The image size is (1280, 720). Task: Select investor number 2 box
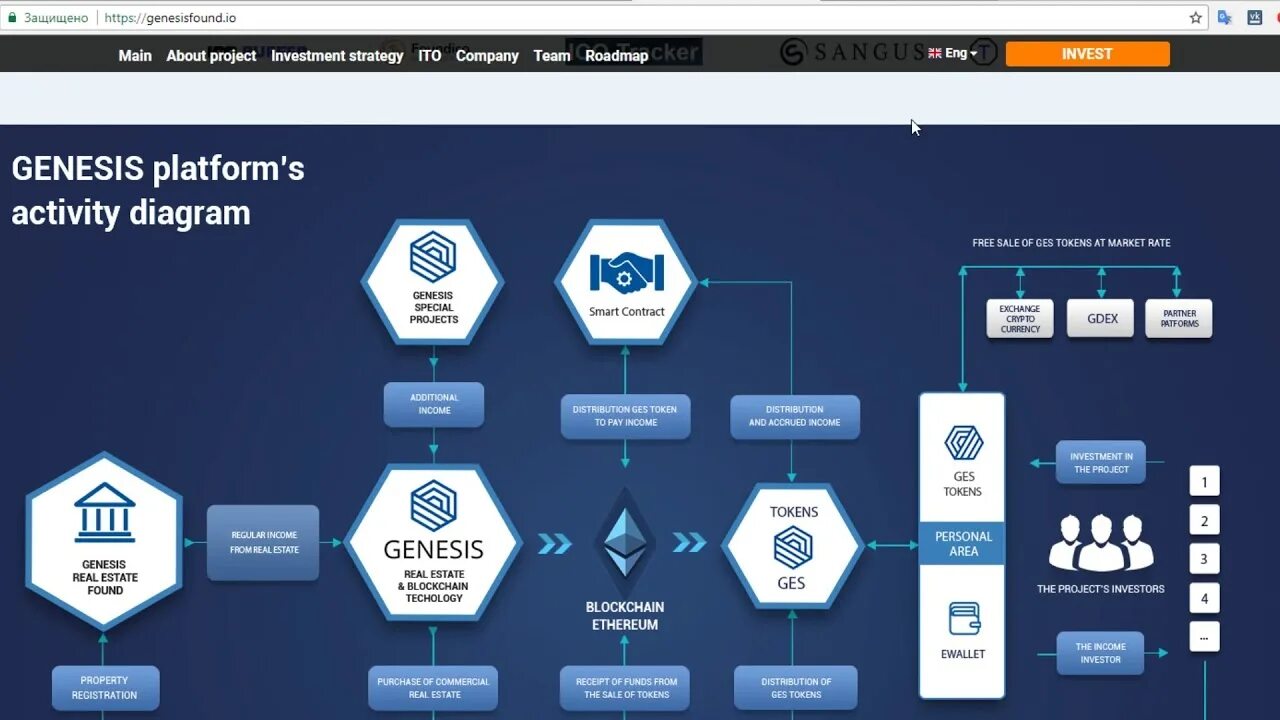coord(1204,521)
